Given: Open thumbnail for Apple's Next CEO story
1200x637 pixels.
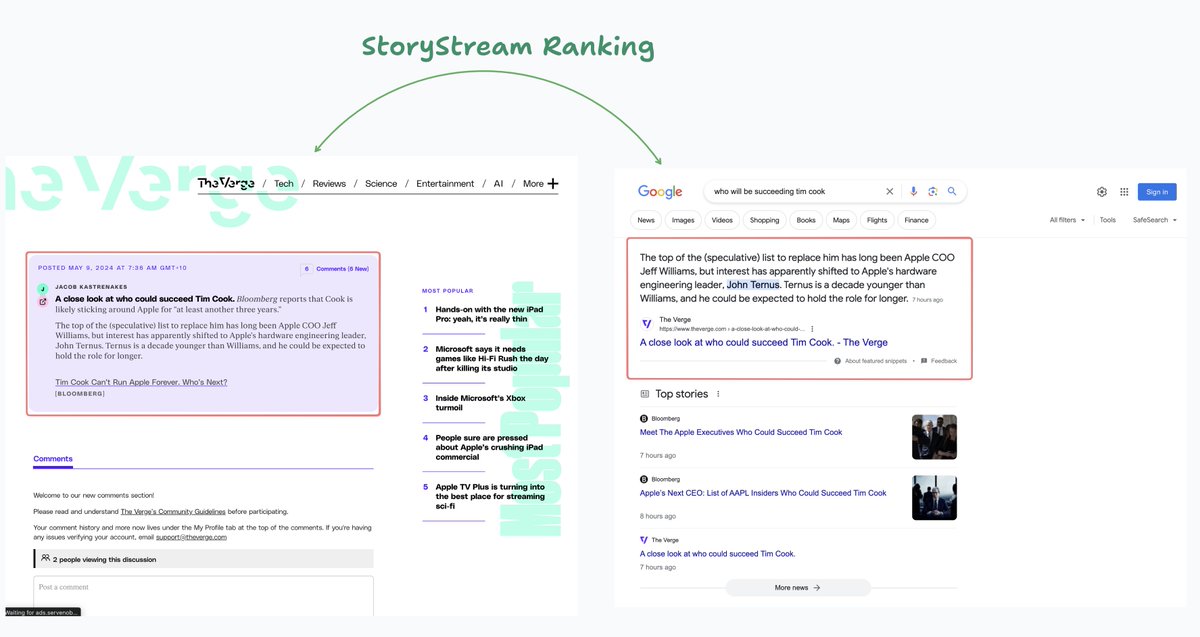Looking at the screenshot, I should [x=934, y=498].
